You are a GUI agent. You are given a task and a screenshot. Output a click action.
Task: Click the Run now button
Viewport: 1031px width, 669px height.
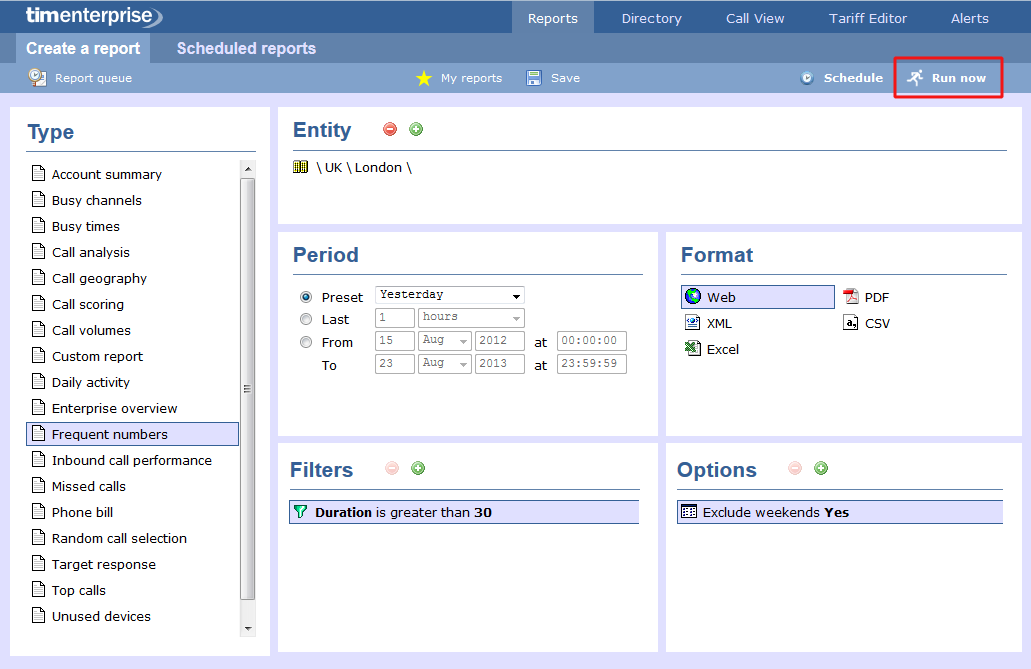point(947,78)
